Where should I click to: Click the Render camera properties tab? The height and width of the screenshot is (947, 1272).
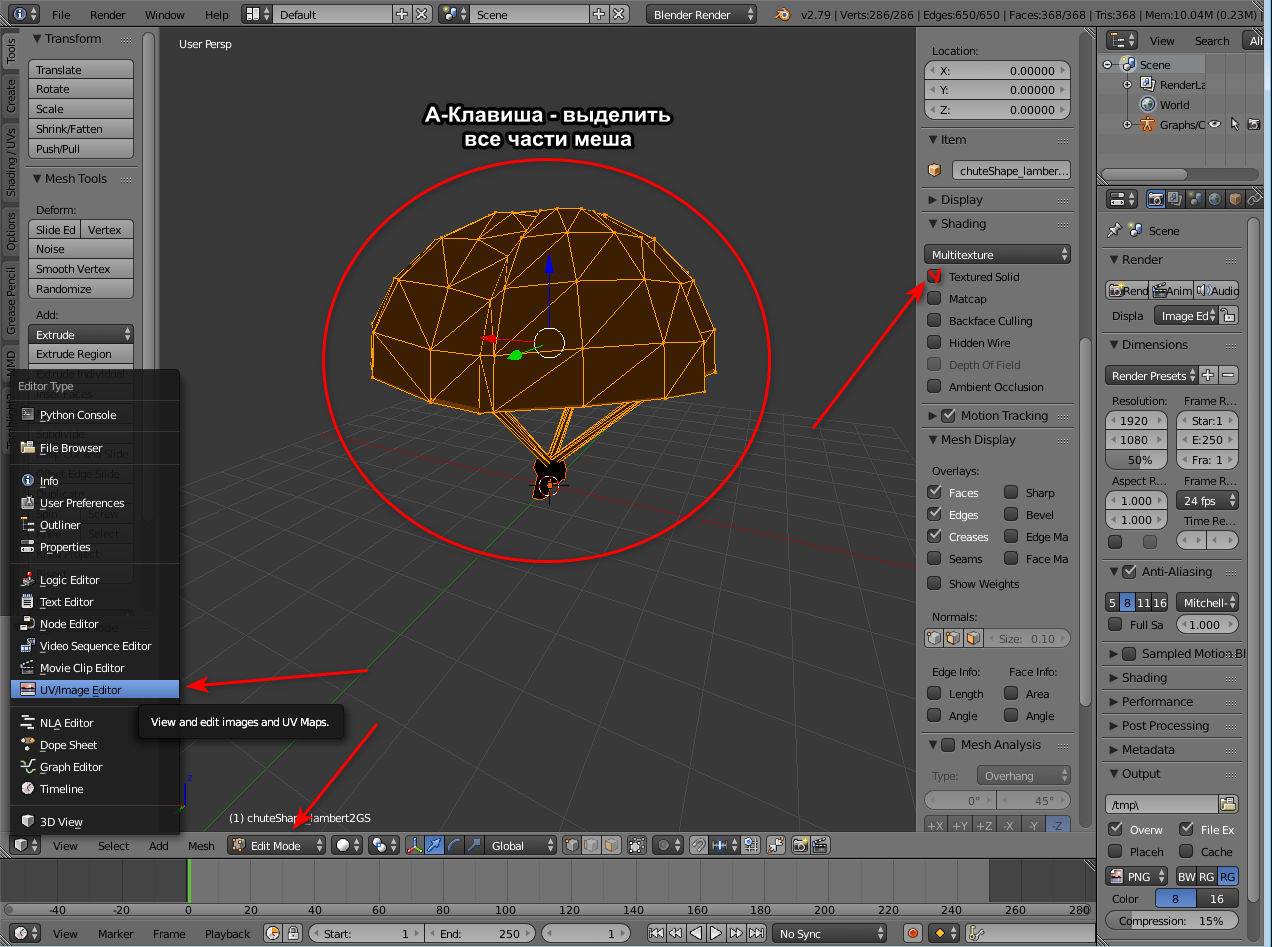(1155, 199)
